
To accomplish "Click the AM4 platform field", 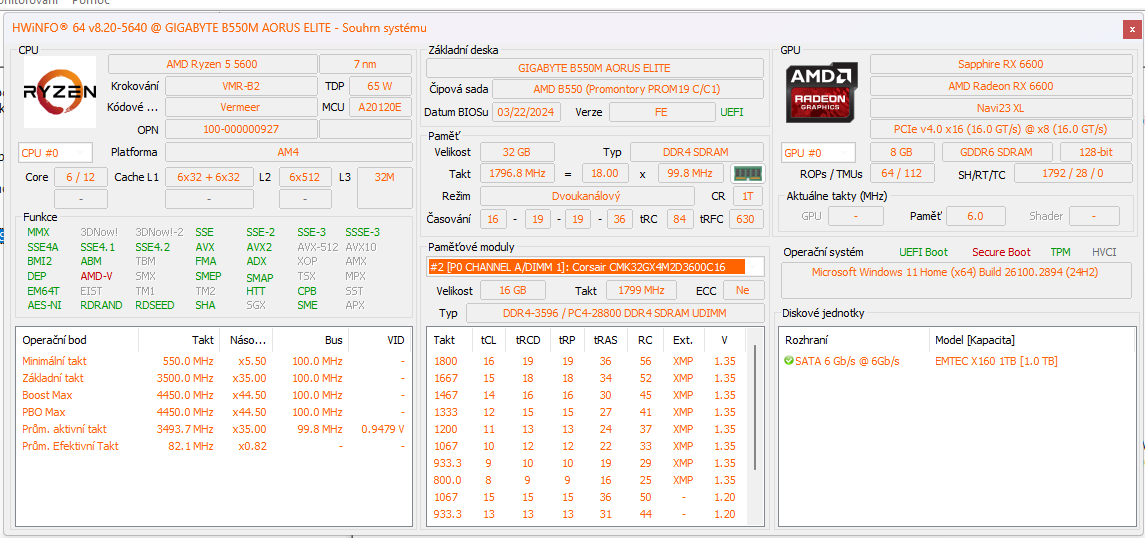I will (288, 153).
